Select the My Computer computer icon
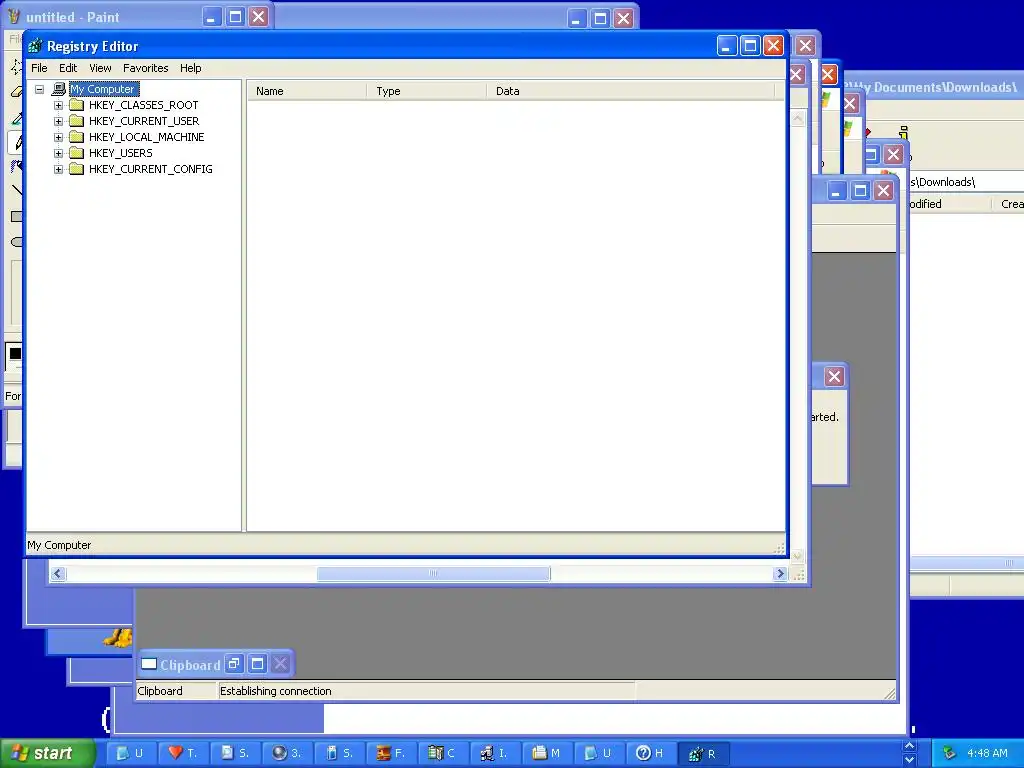This screenshot has height=768, width=1024. (59, 89)
